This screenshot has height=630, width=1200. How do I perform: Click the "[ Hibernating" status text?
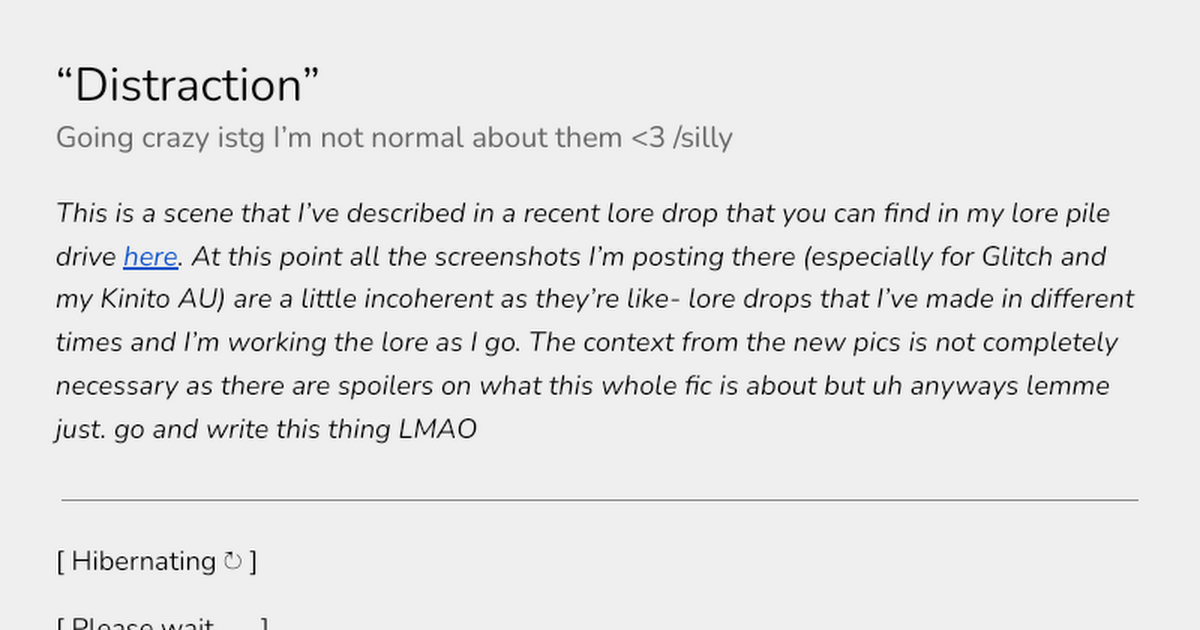tap(136, 562)
